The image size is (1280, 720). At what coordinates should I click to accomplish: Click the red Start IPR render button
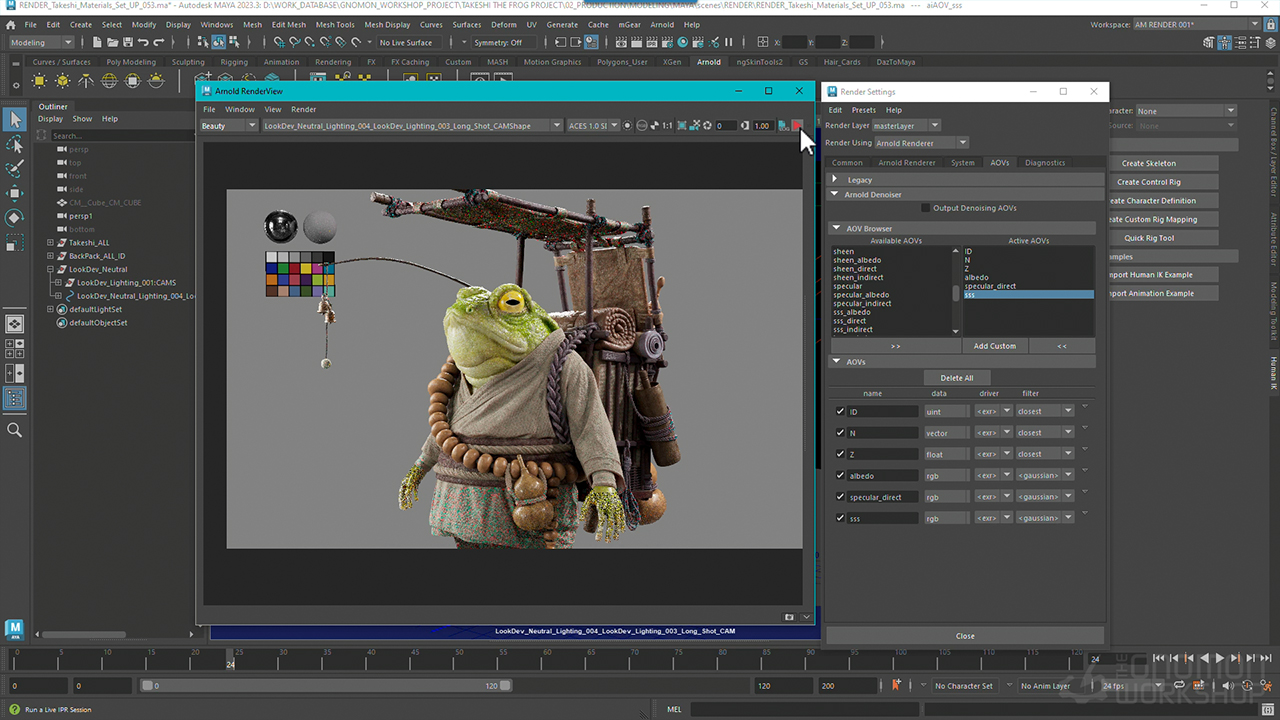(x=797, y=126)
